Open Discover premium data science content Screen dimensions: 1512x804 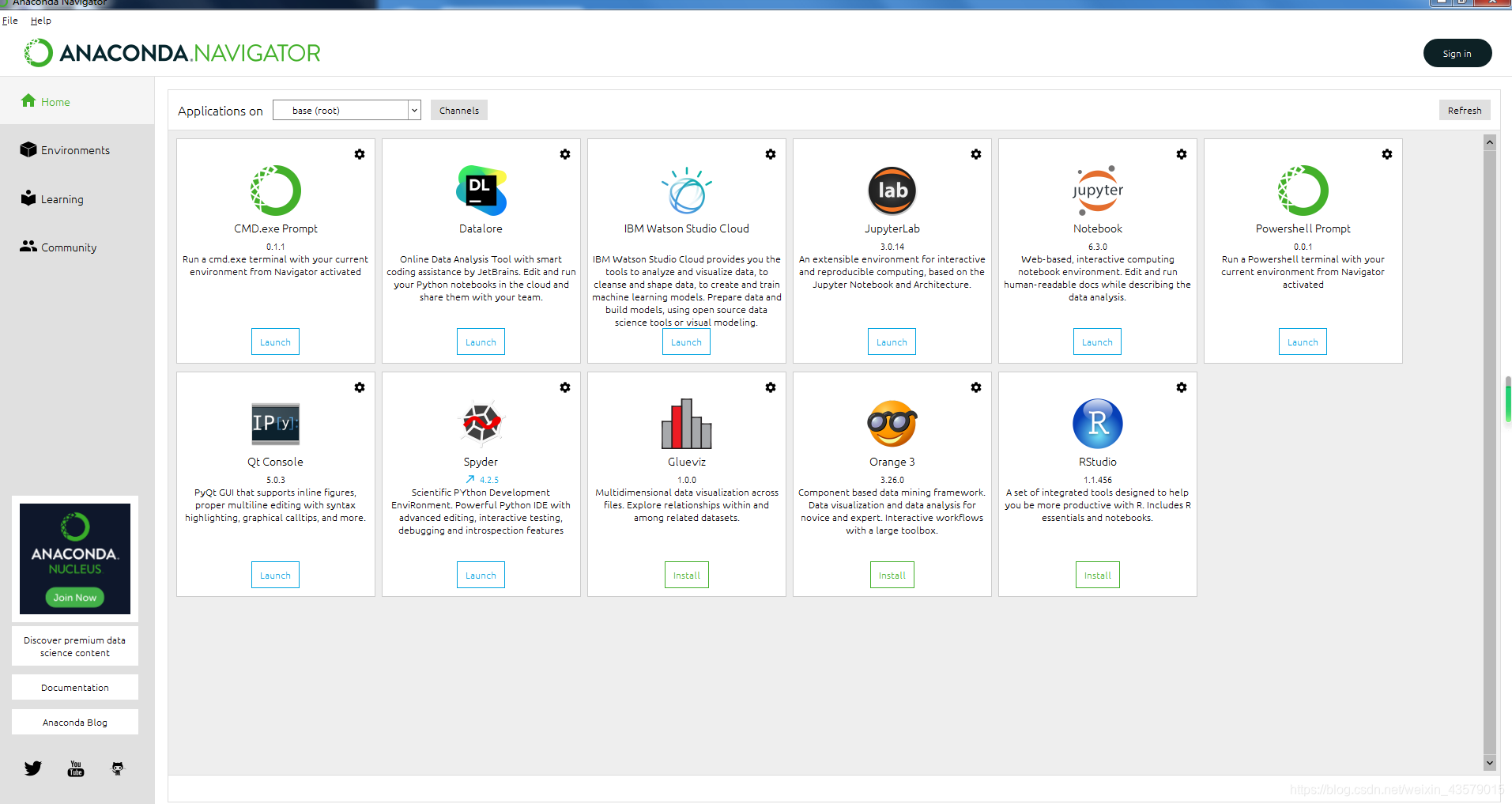[x=75, y=647]
